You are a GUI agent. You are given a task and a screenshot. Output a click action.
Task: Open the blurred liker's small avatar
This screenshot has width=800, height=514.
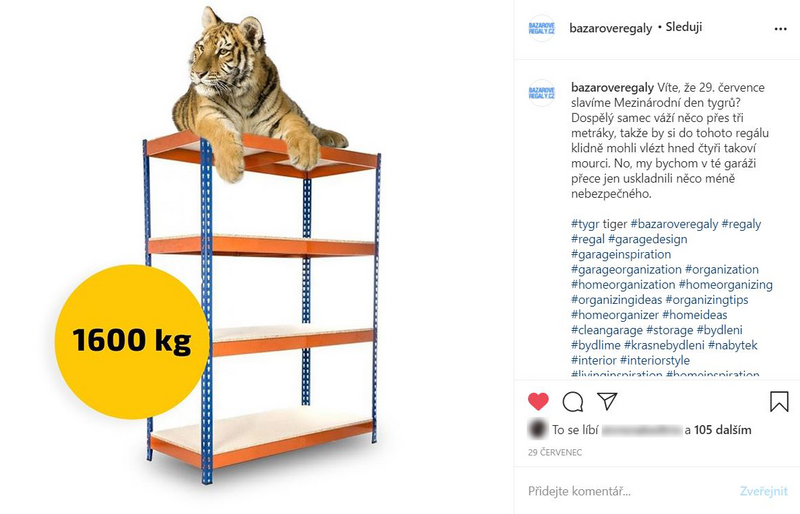click(x=537, y=429)
